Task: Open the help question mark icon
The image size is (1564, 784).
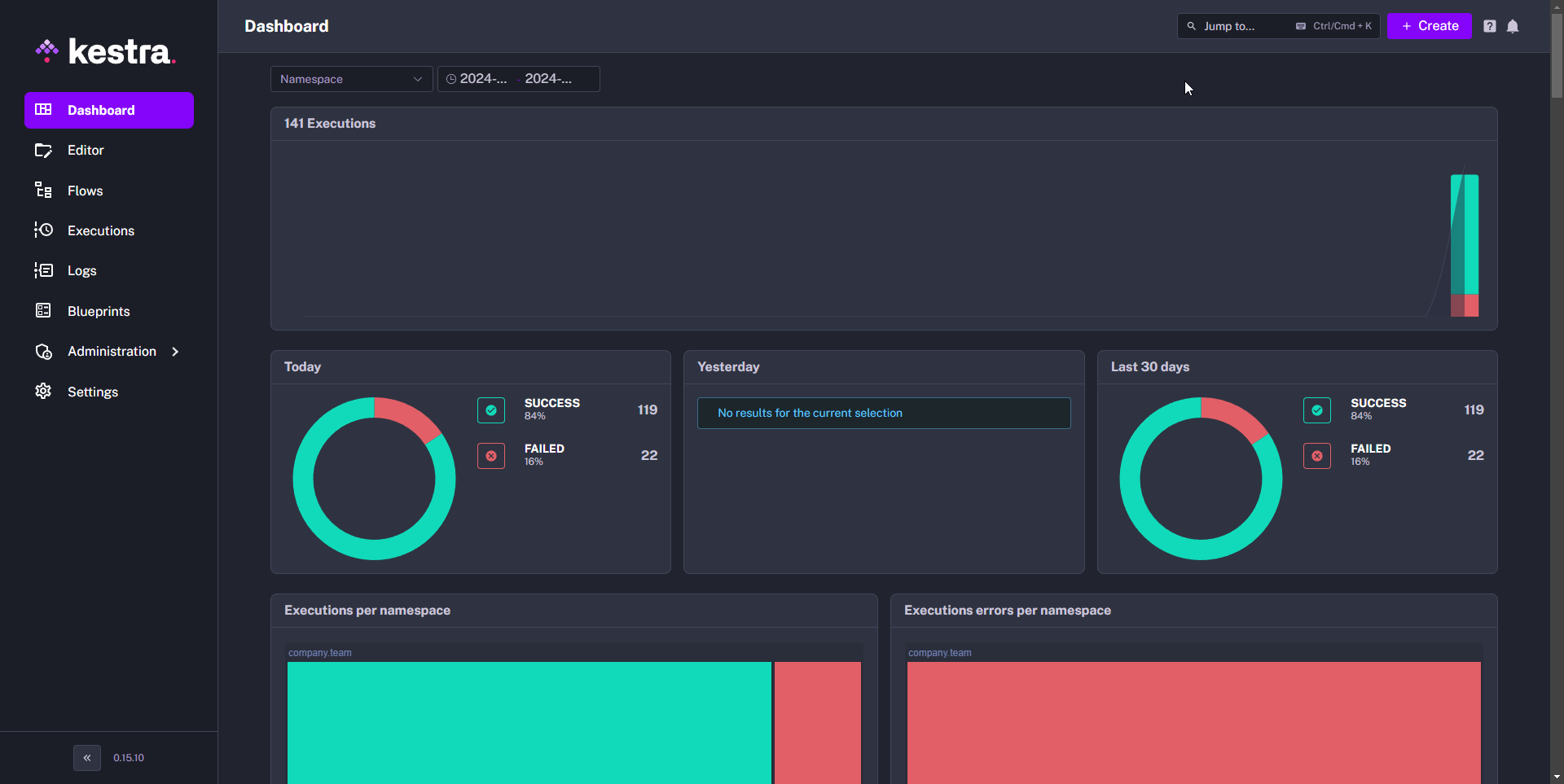Action: pyautogui.click(x=1489, y=26)
